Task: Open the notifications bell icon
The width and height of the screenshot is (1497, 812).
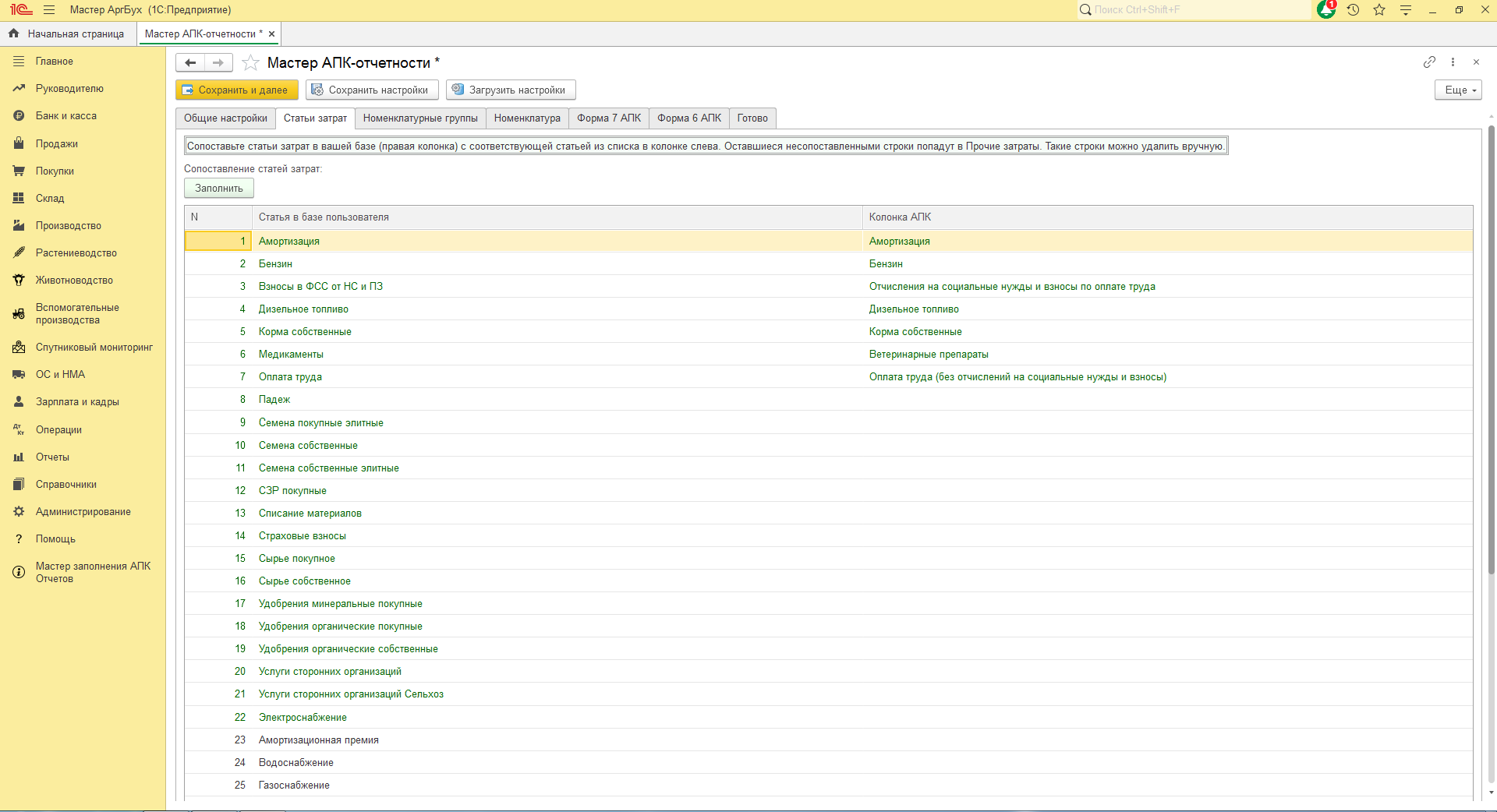Action: (1326, 10)
